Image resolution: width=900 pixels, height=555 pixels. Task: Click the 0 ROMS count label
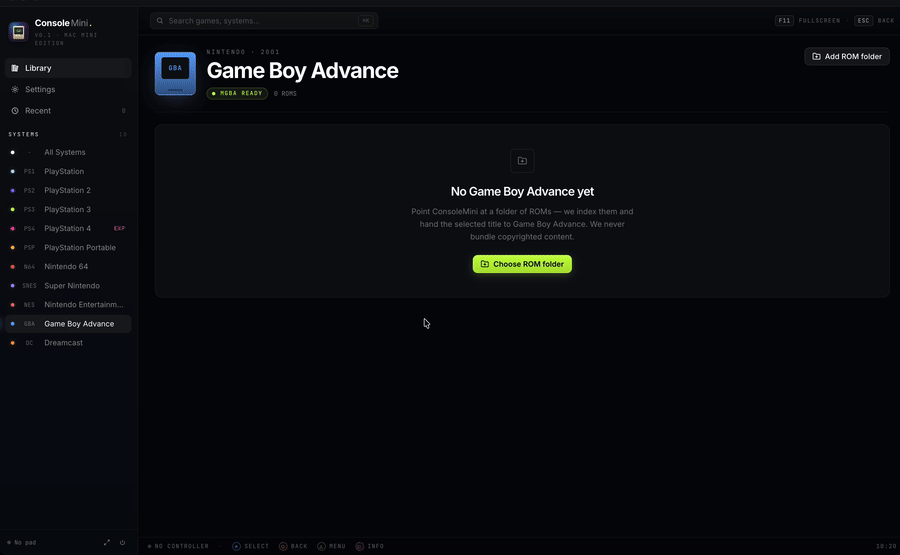[285, 94]
